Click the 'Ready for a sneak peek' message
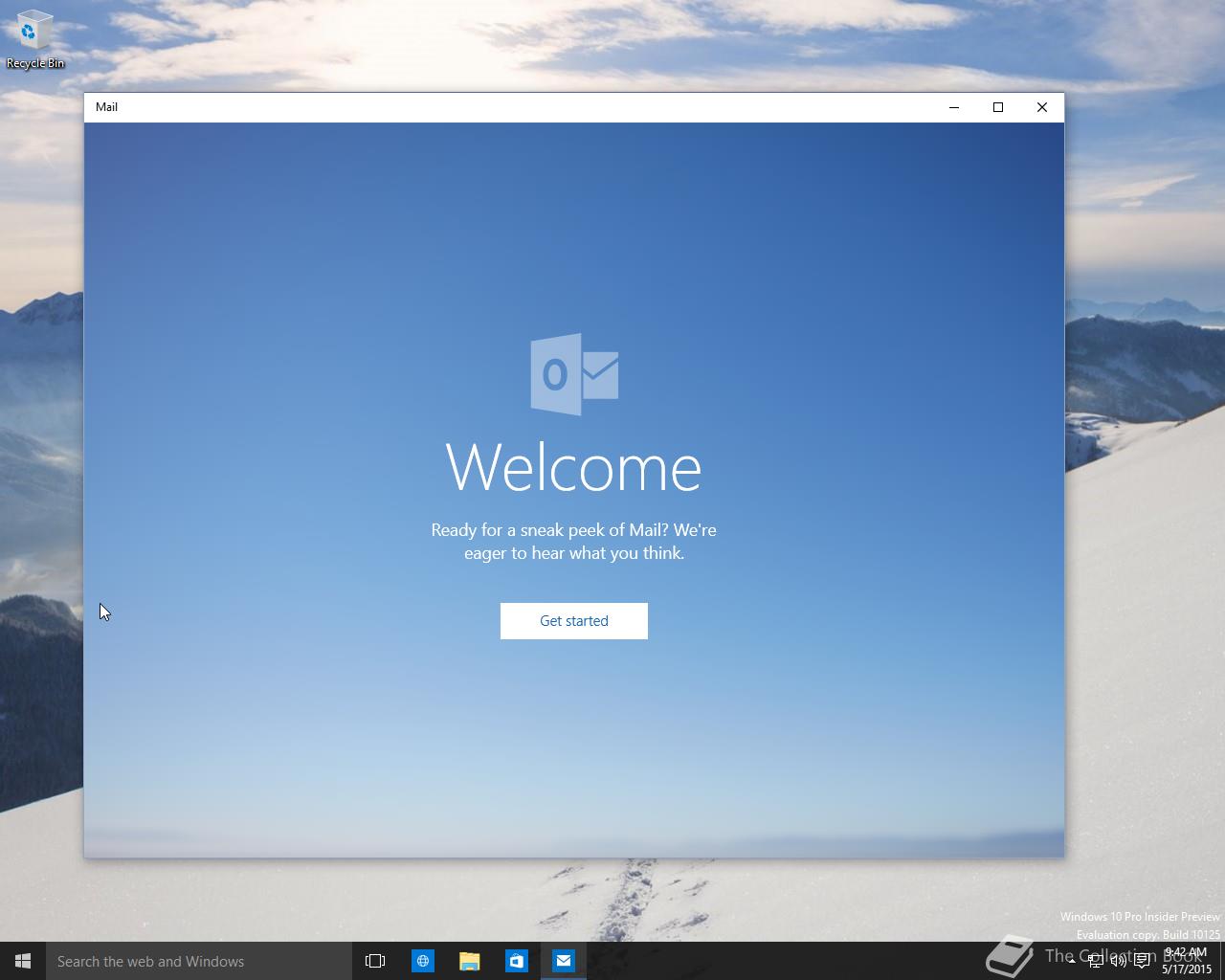Screen dimensions: 1225x980 pyautogui.click(x=574, y=542)
